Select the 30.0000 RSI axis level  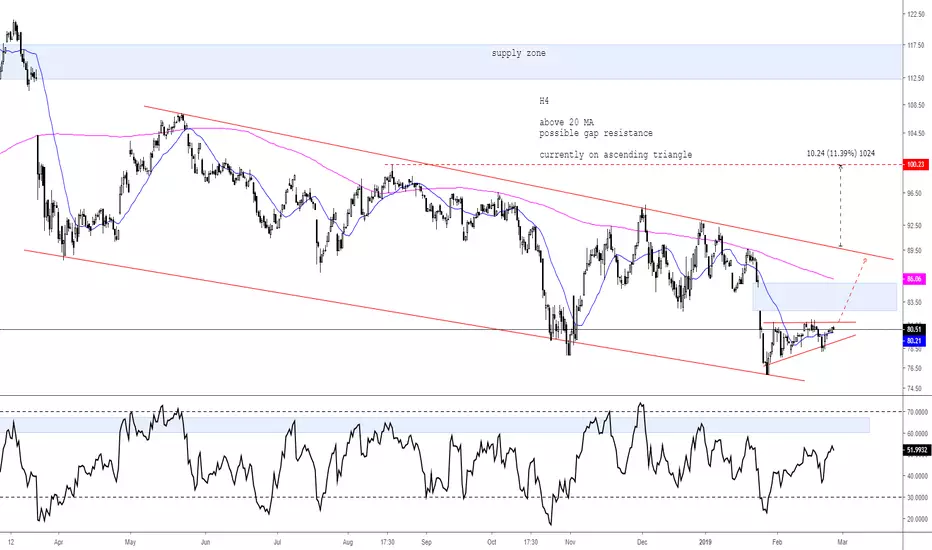(x=917, y=498)
